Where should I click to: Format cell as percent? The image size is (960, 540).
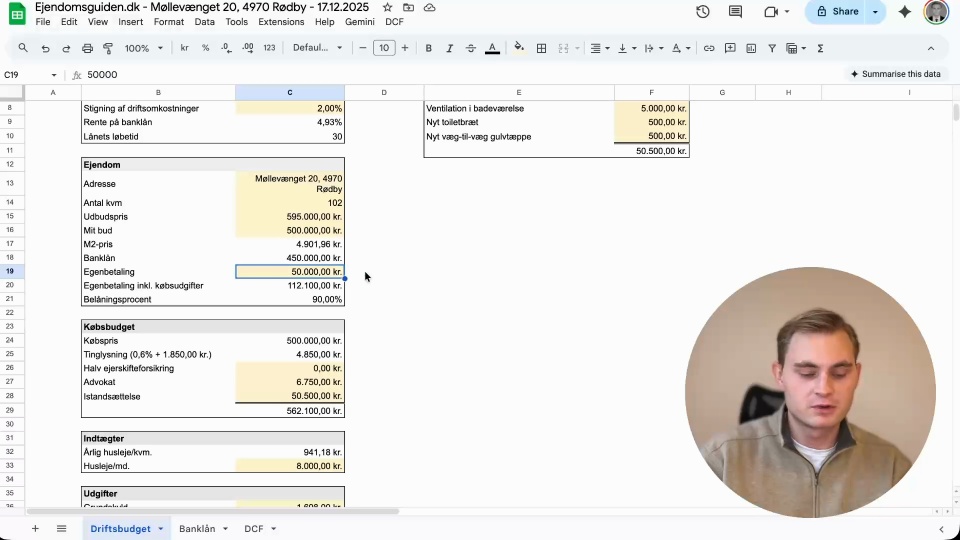206,48
